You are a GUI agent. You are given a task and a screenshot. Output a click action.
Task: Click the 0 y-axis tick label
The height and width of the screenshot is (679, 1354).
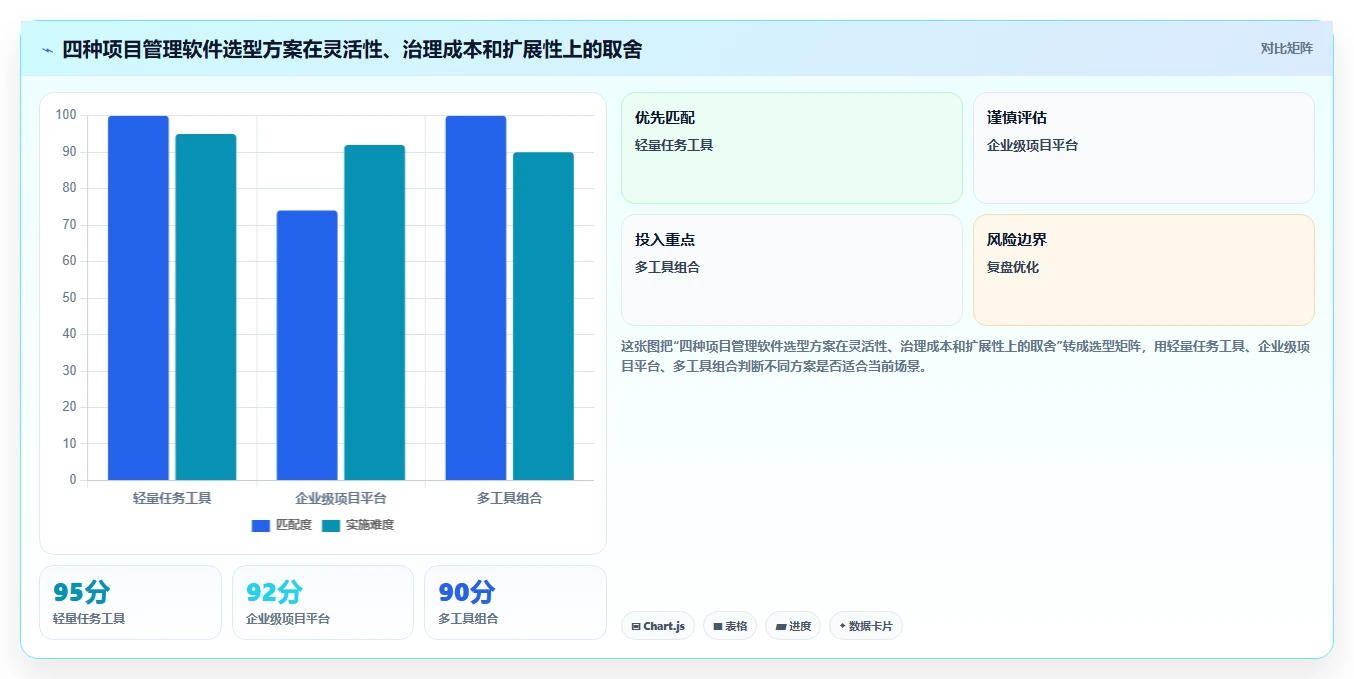click(73, 480)
